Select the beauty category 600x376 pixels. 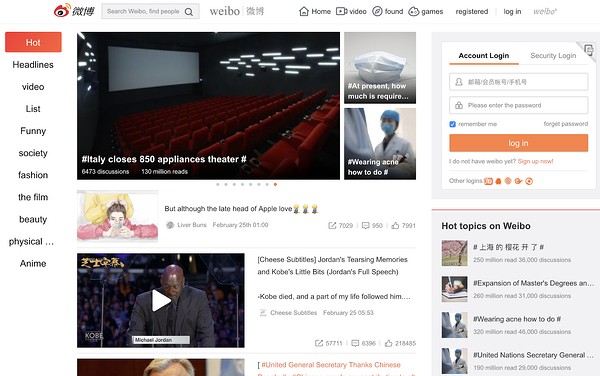pyautogui.click(x=33, y=219)
